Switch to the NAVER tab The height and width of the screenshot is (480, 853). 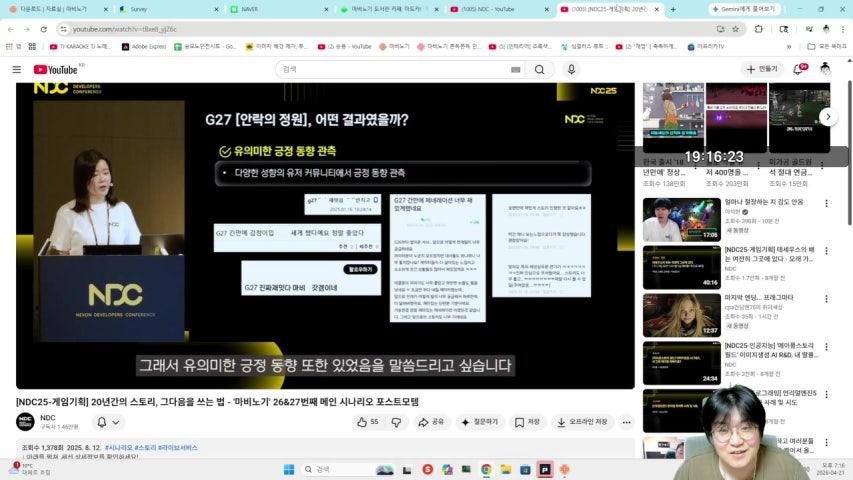[277, 9]
